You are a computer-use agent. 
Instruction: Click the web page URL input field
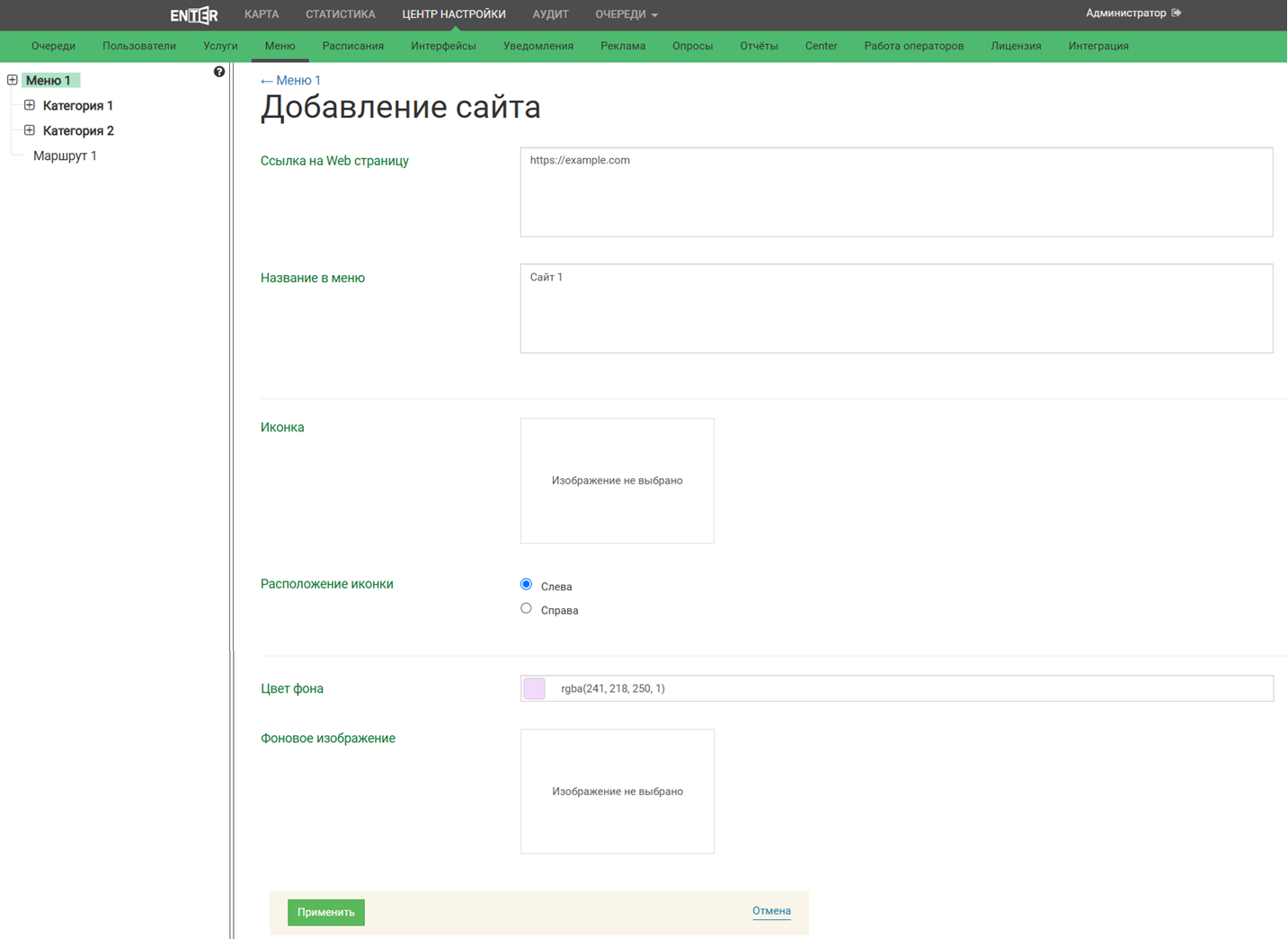click(895, 192)
